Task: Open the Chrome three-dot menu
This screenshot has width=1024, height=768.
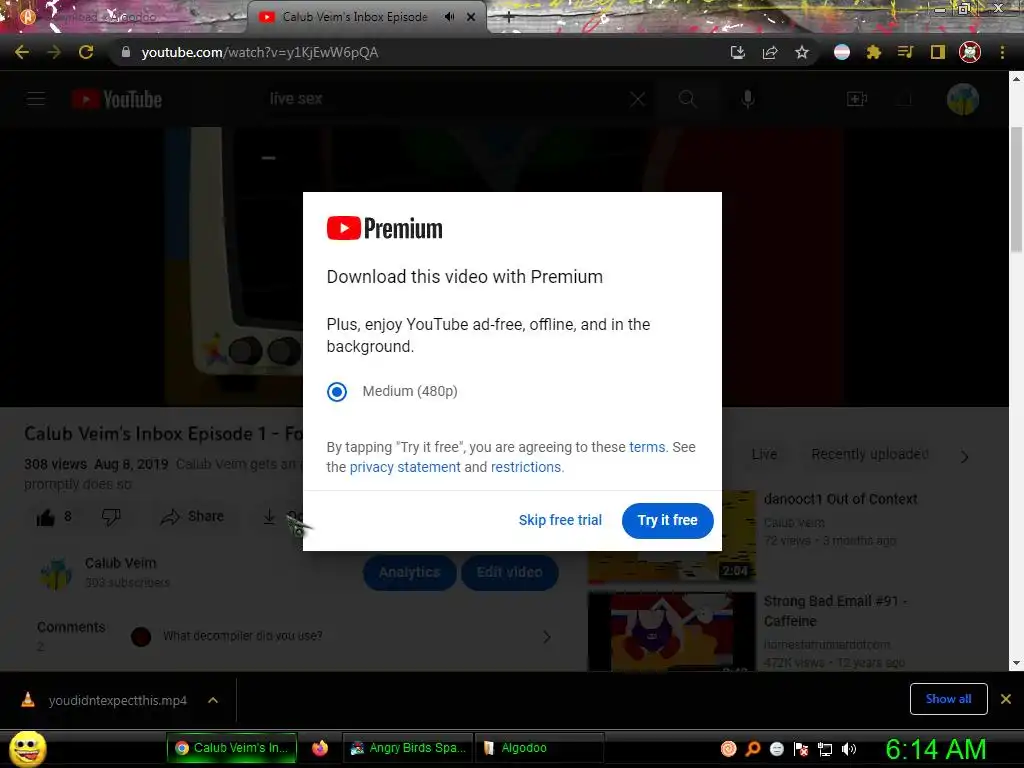Action: point(1002,52)
